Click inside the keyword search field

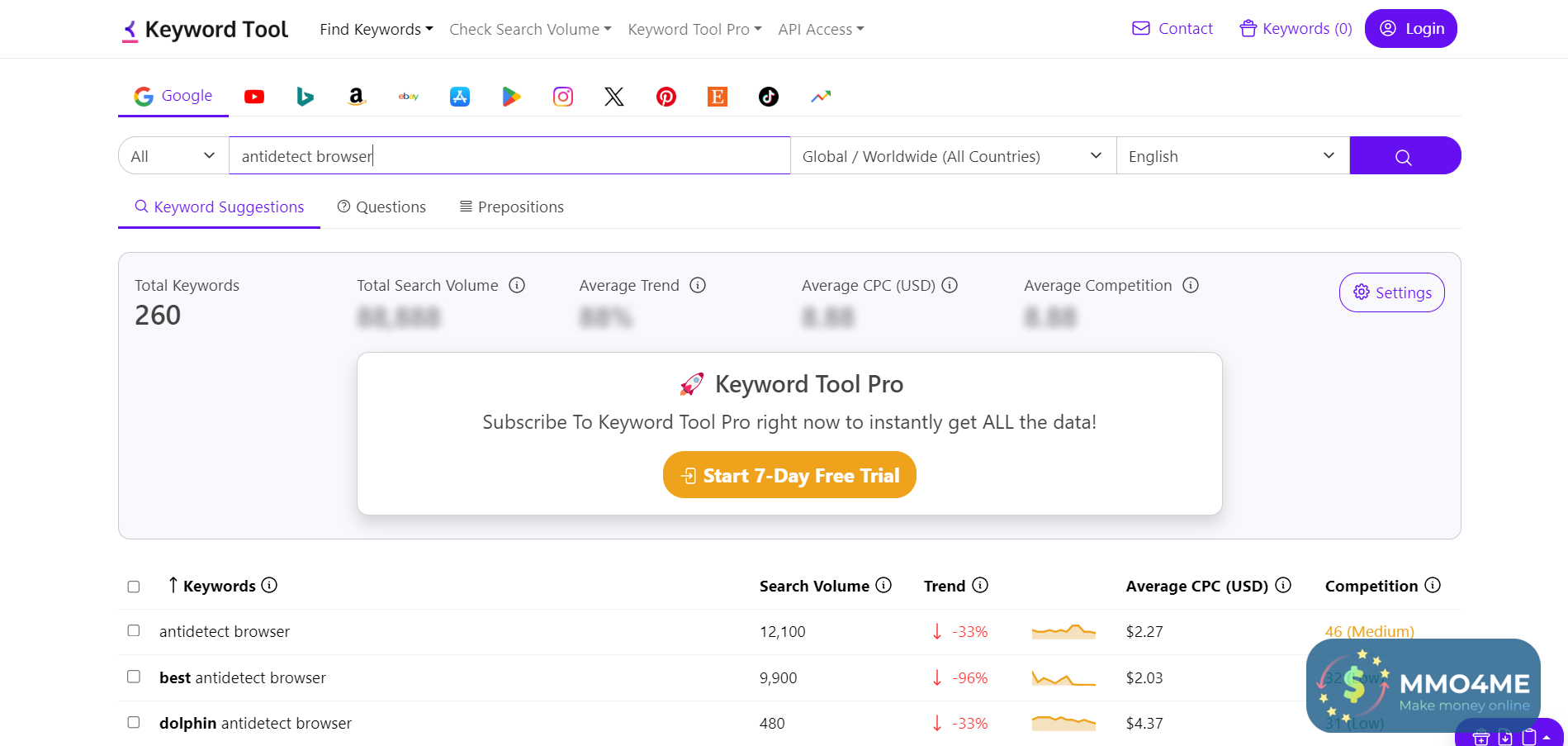[x=509, y=156]
